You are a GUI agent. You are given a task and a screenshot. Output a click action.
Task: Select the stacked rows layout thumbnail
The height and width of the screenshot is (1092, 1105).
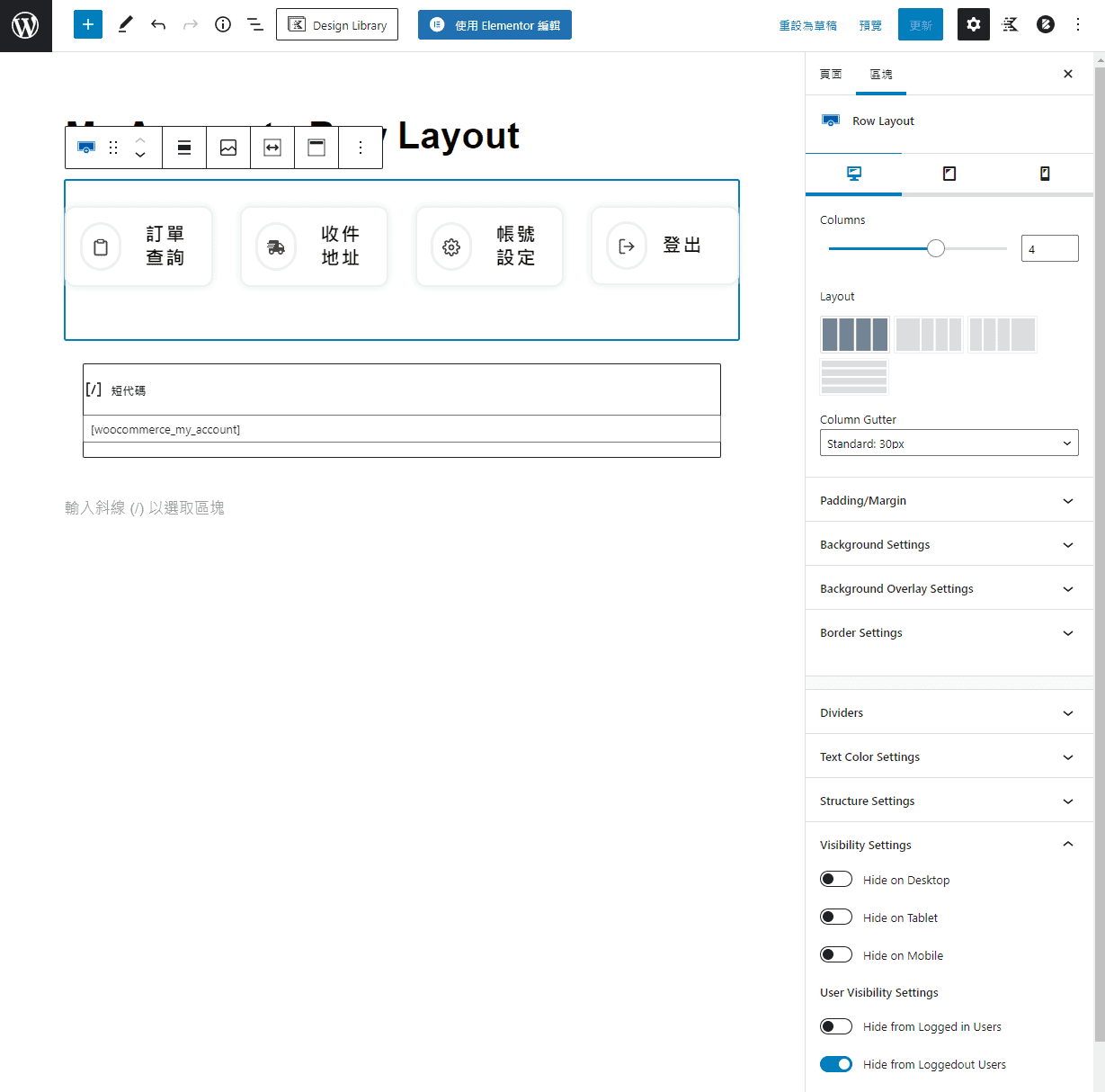pos(854,377)
